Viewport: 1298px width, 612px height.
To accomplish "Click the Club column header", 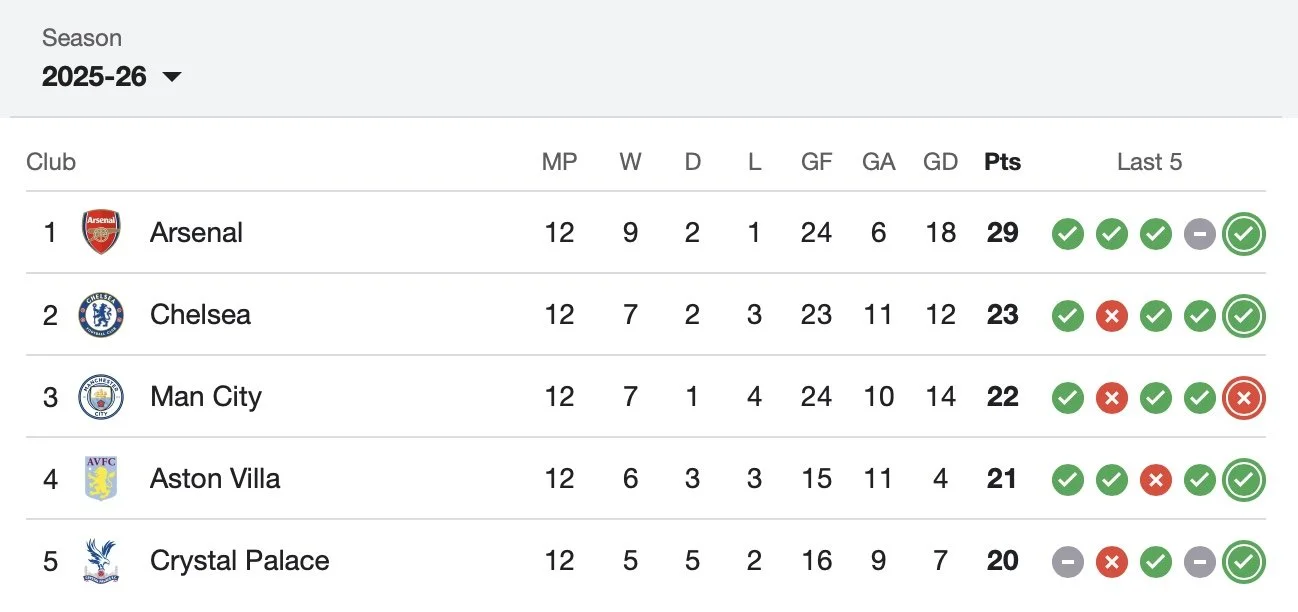I will point(51,162).
